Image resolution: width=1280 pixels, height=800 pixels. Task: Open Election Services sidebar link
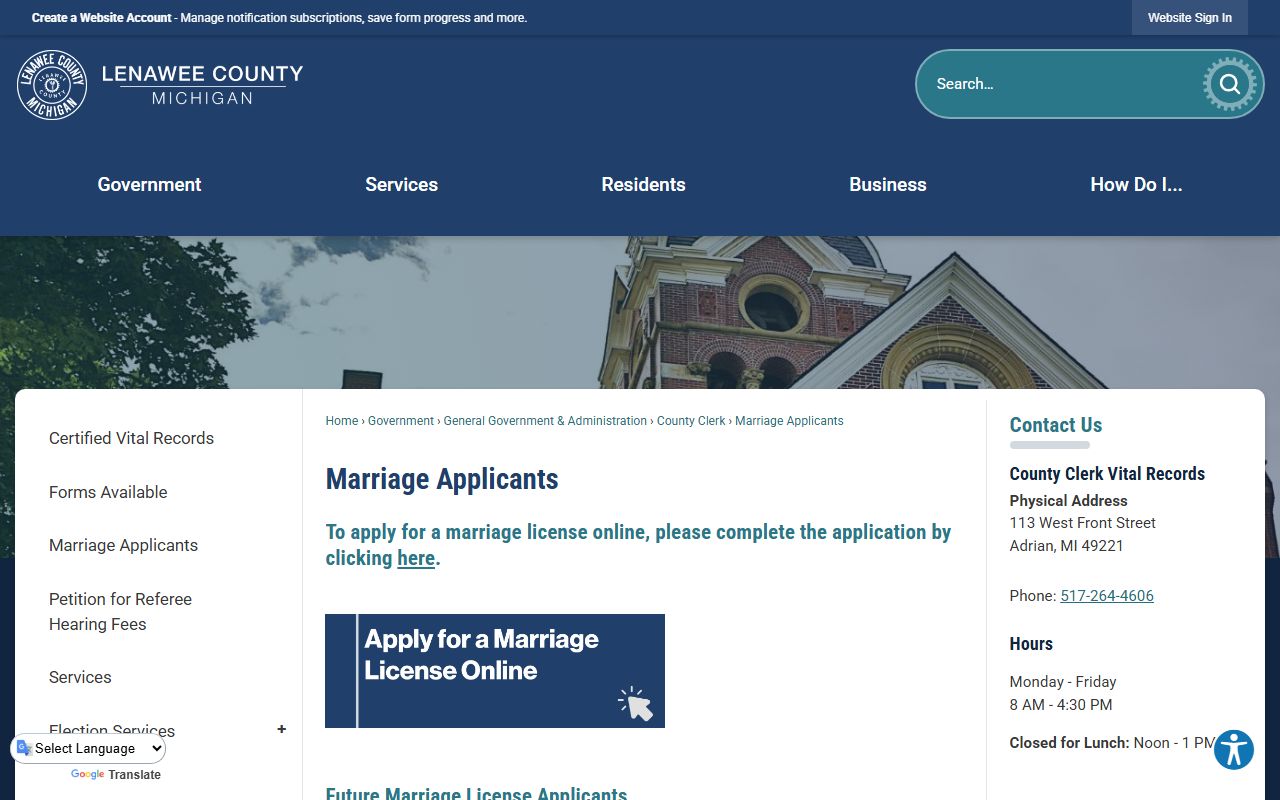[x=112, y=731]
